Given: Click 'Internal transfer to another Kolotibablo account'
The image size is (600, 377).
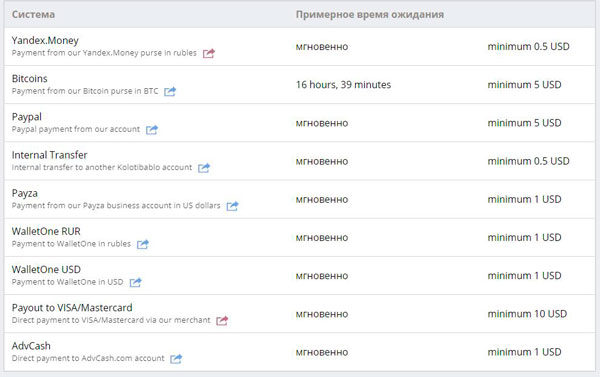Looking at the screenshot, I should pyautogui.click(x=102, y=167).
